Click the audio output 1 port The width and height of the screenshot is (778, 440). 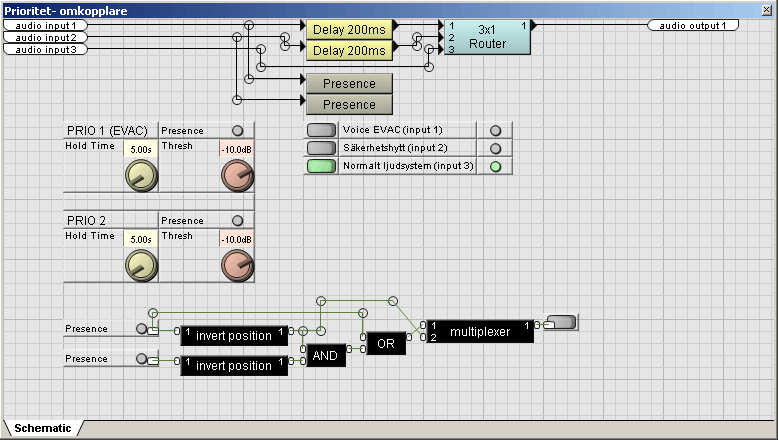coord(693,25)
